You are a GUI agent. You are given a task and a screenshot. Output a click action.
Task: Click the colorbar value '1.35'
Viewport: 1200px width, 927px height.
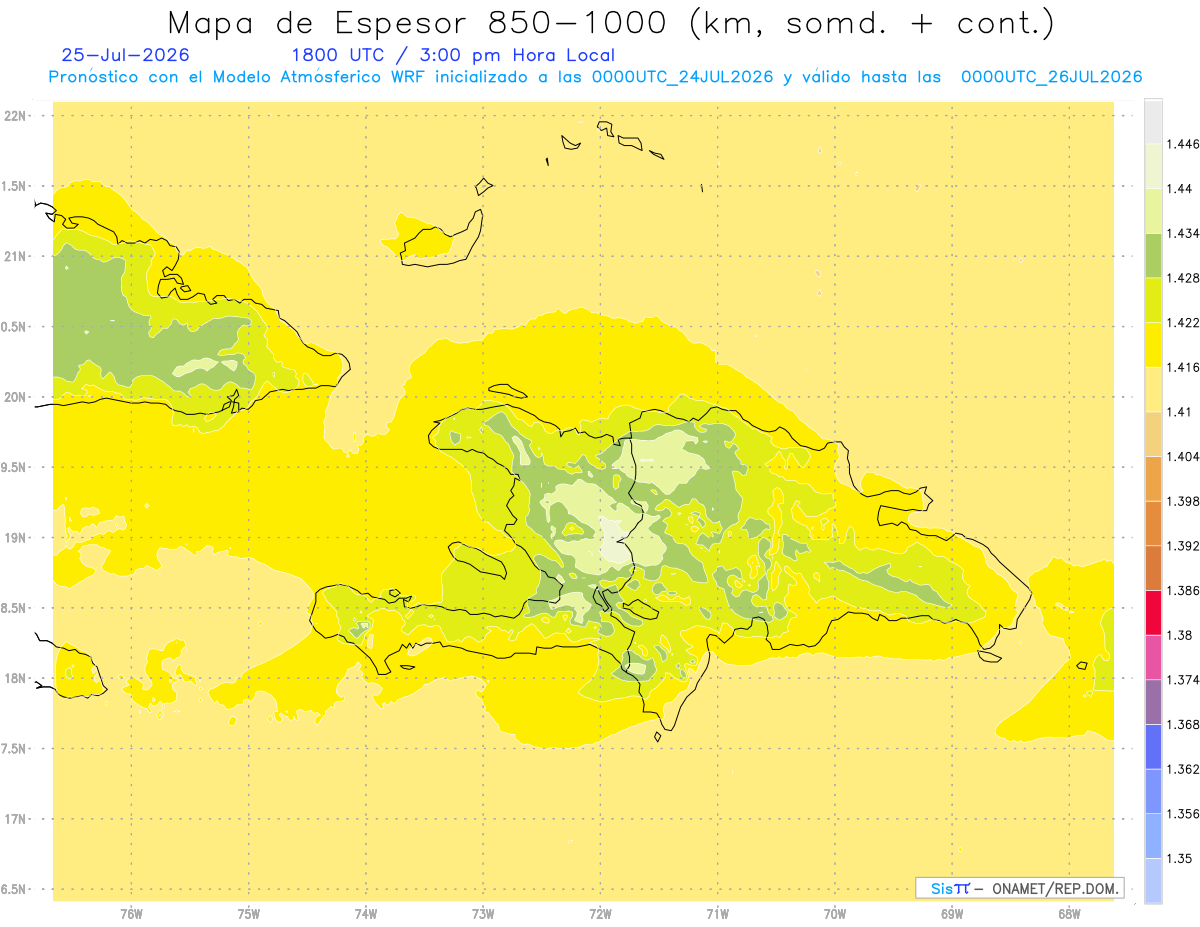[1180, 859]
